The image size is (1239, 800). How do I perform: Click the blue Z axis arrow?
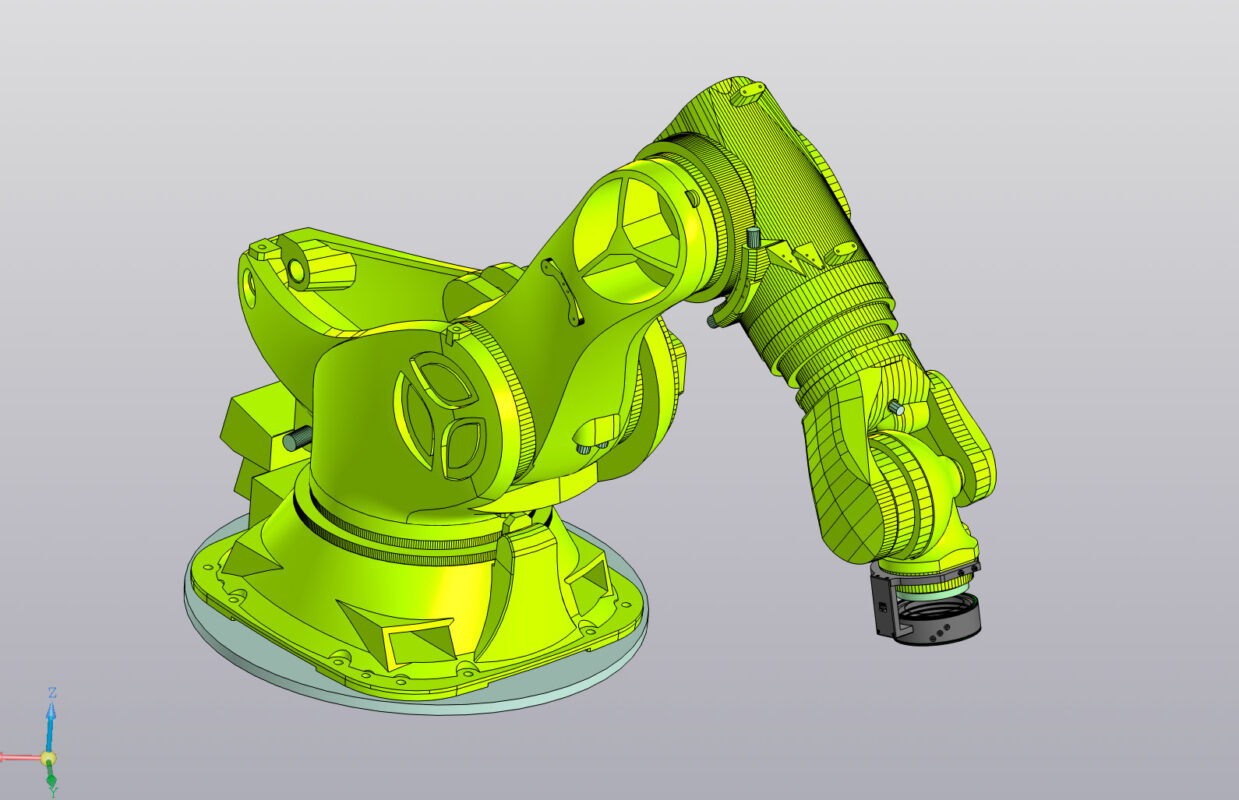coord(51,712)
